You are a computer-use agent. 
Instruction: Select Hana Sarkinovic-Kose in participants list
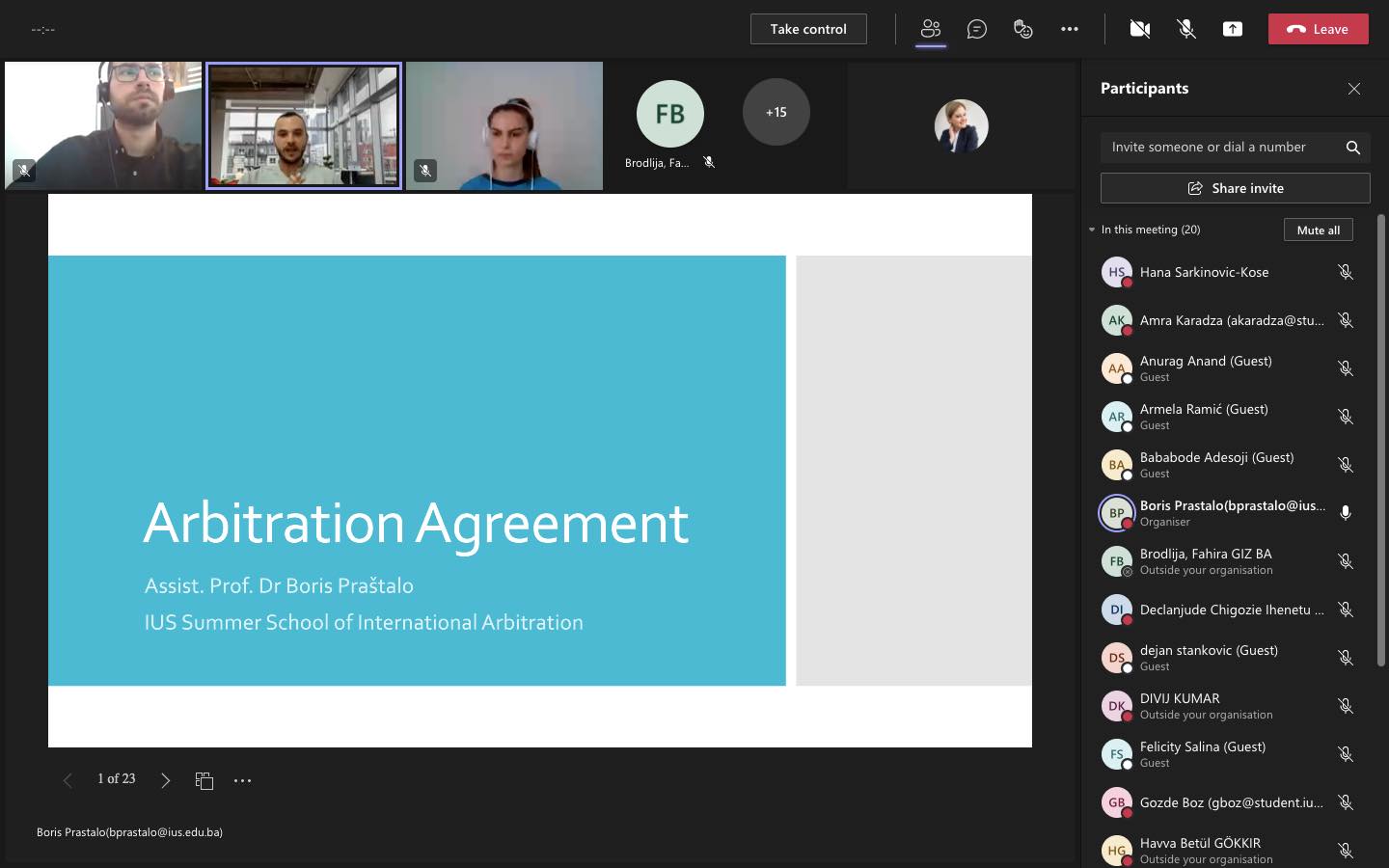[1204, 272]
